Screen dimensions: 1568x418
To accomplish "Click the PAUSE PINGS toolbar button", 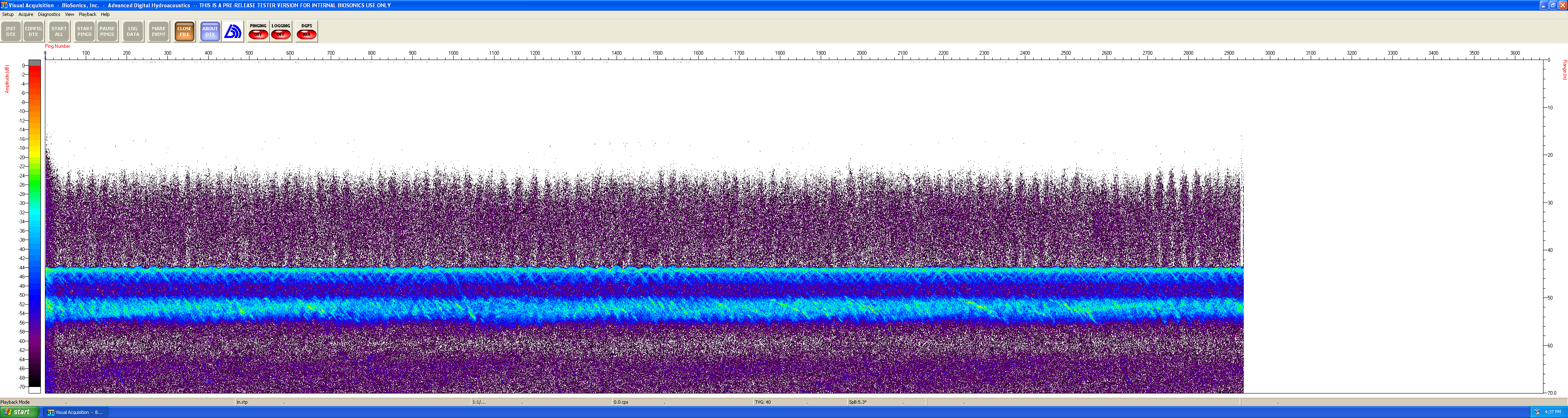I will coord(107,32).
